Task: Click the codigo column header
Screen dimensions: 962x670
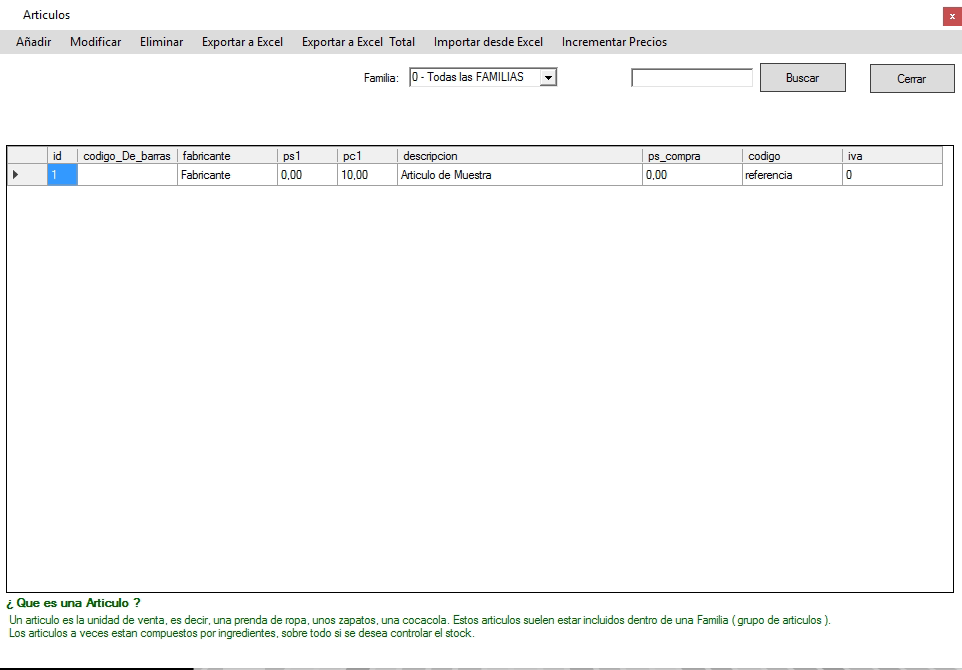Action: tap(793, 156)
